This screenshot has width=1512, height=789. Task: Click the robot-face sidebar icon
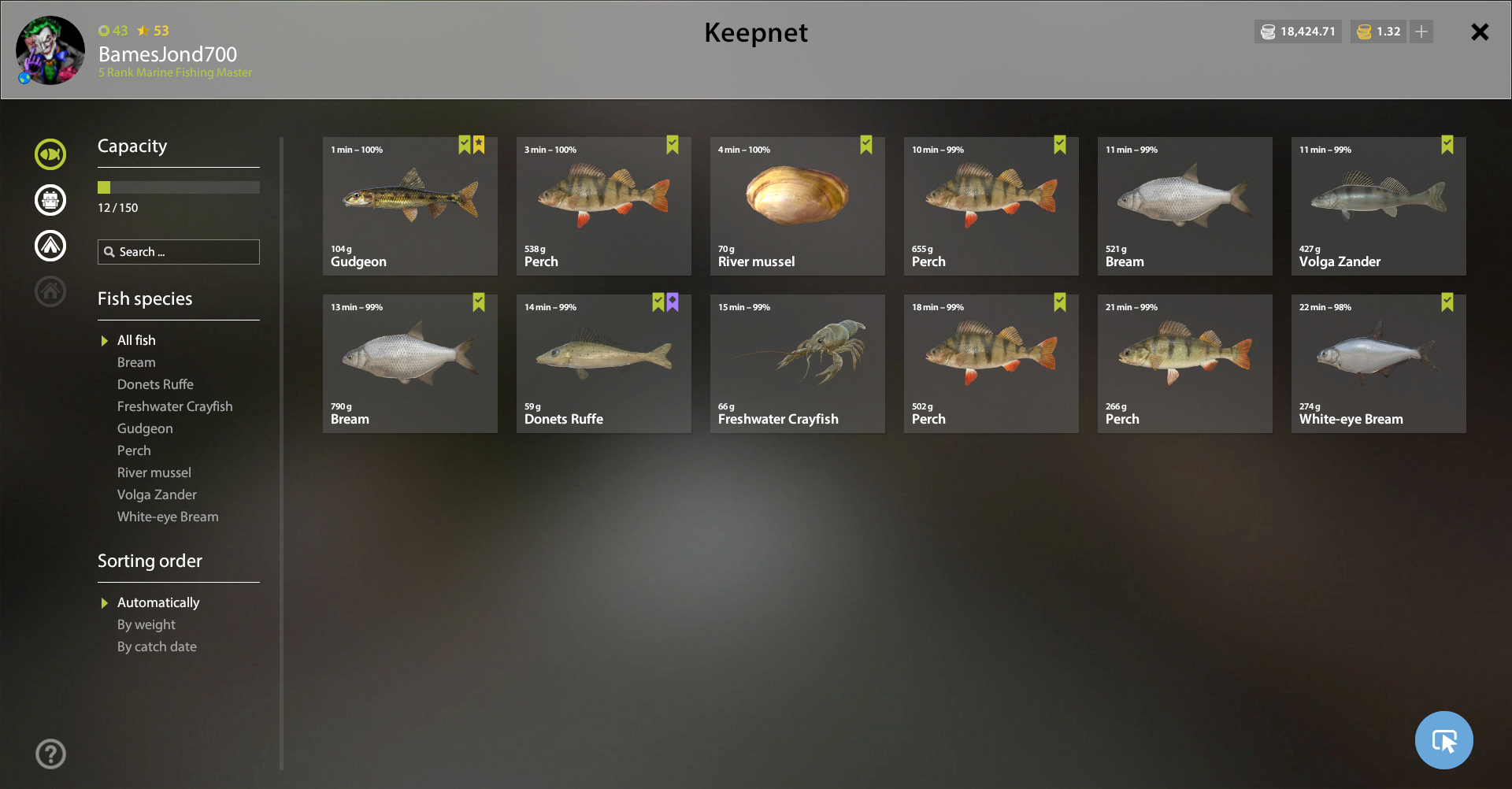click(x=50, y=200)
